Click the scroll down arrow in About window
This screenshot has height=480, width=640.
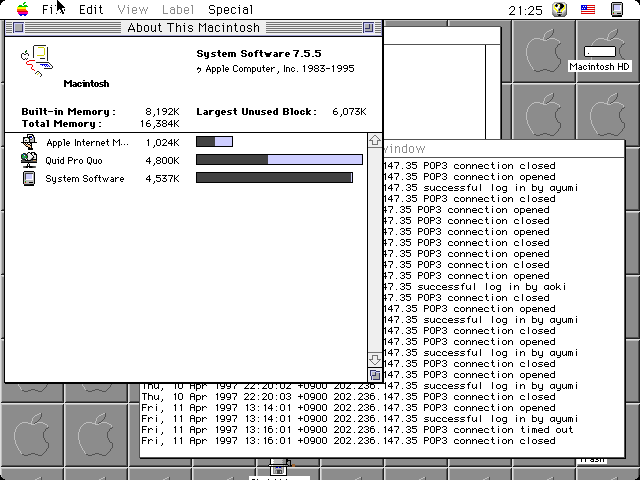pos(375,360)
